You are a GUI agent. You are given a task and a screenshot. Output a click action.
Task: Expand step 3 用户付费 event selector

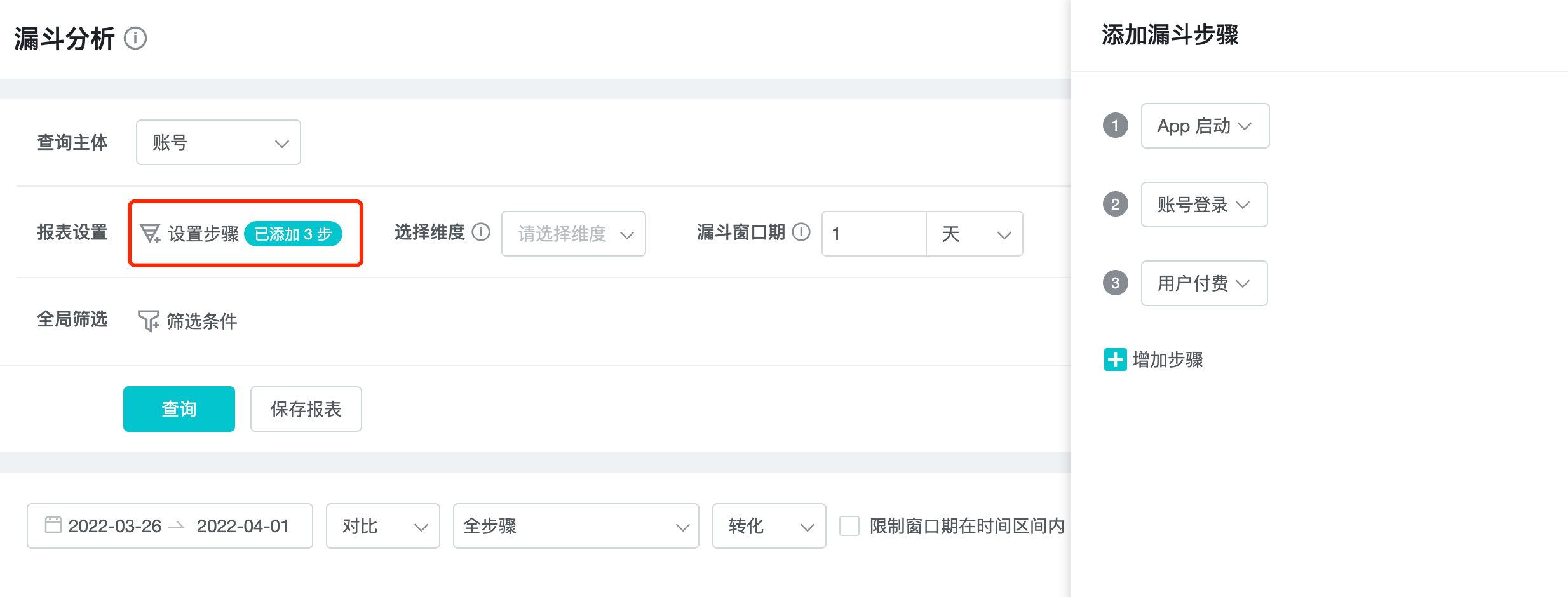coord(1204,283)
